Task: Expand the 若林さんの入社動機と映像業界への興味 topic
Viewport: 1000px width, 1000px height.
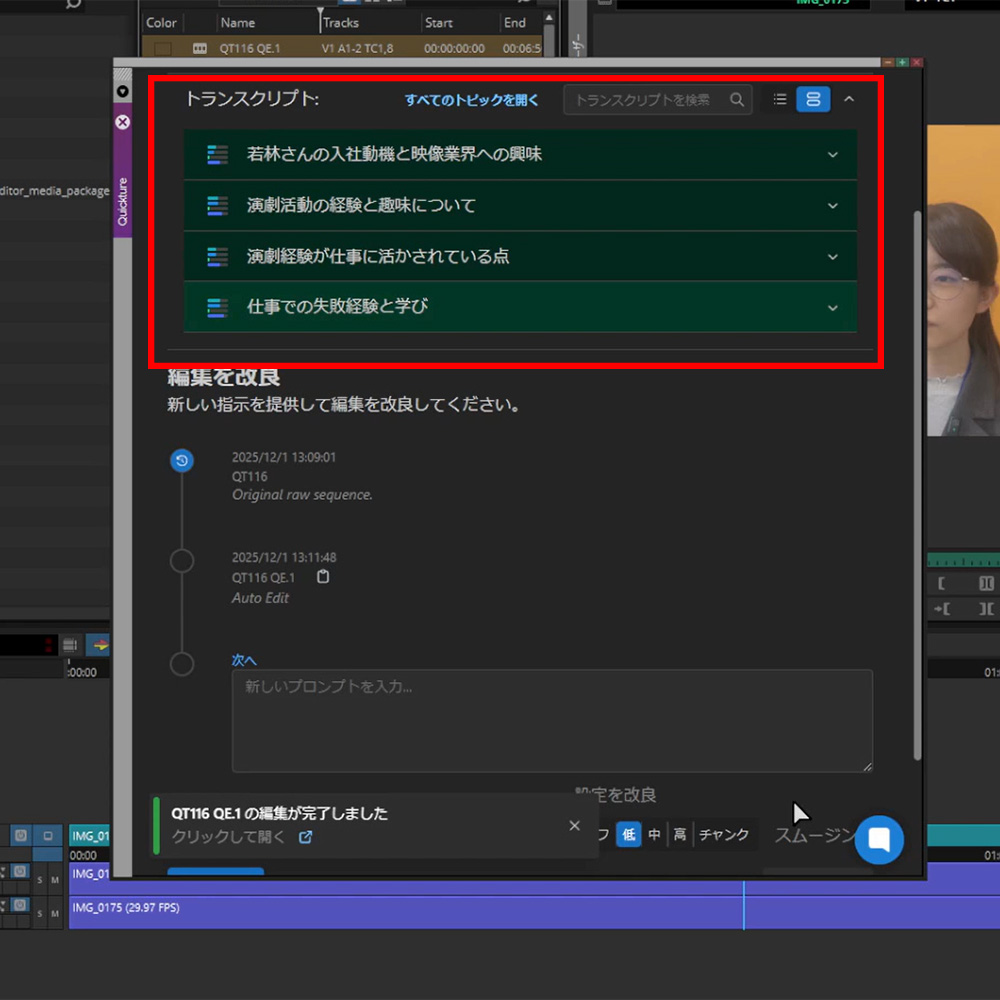Action: pyautogui.click(x=832, y=155)
